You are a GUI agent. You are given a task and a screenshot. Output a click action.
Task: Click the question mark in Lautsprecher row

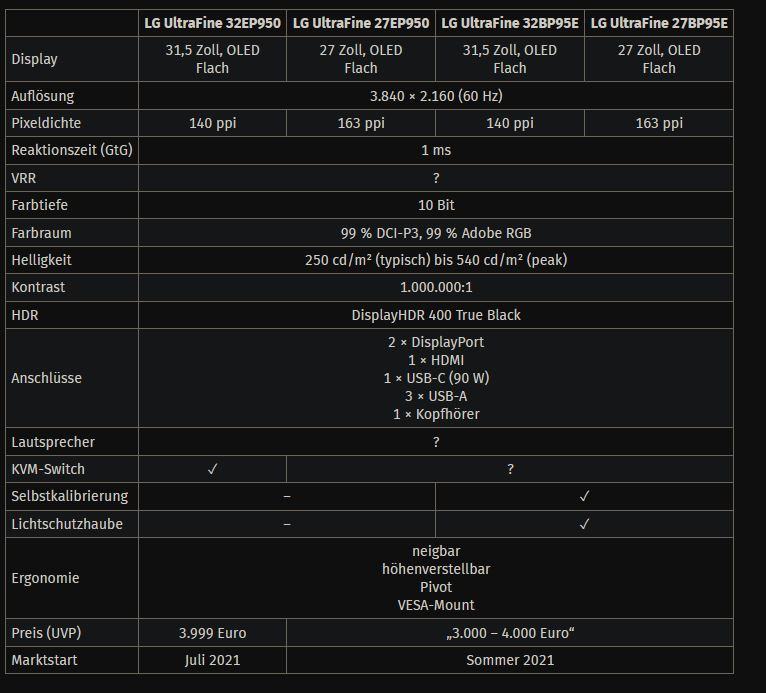coord(436,442)
